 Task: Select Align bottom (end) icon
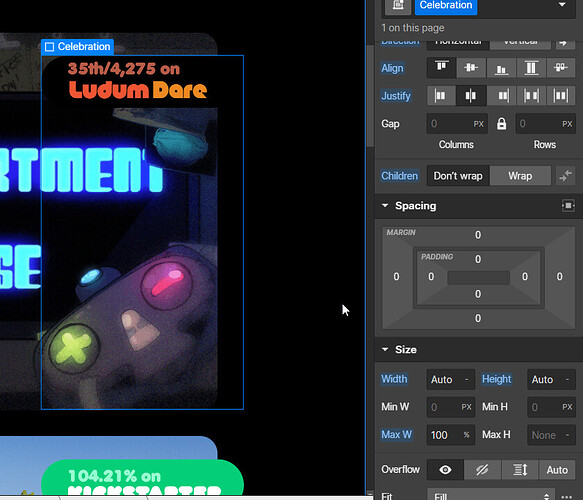pyautogui.click(x=501, y=68)
